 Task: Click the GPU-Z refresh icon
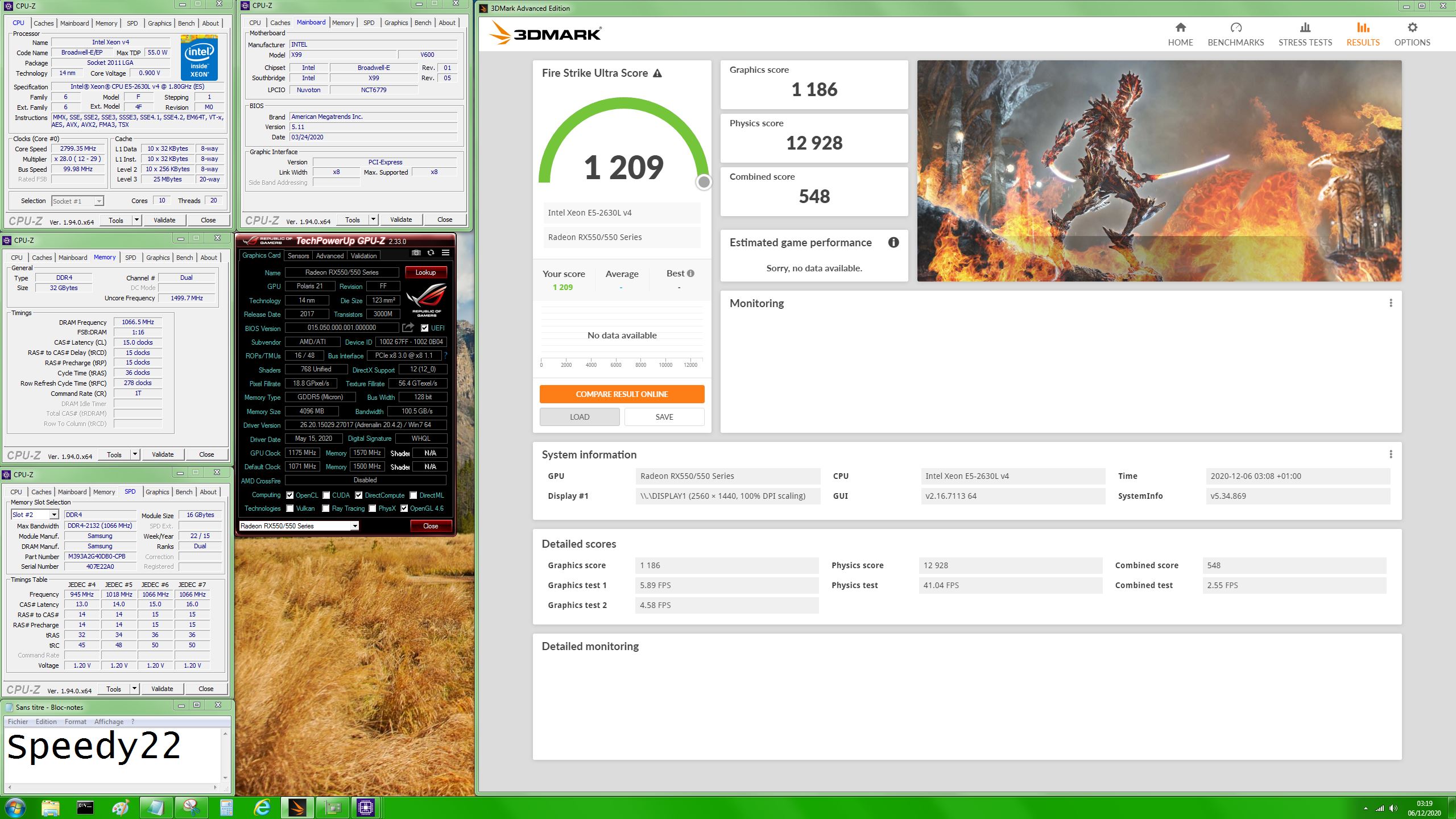(431, 253)
